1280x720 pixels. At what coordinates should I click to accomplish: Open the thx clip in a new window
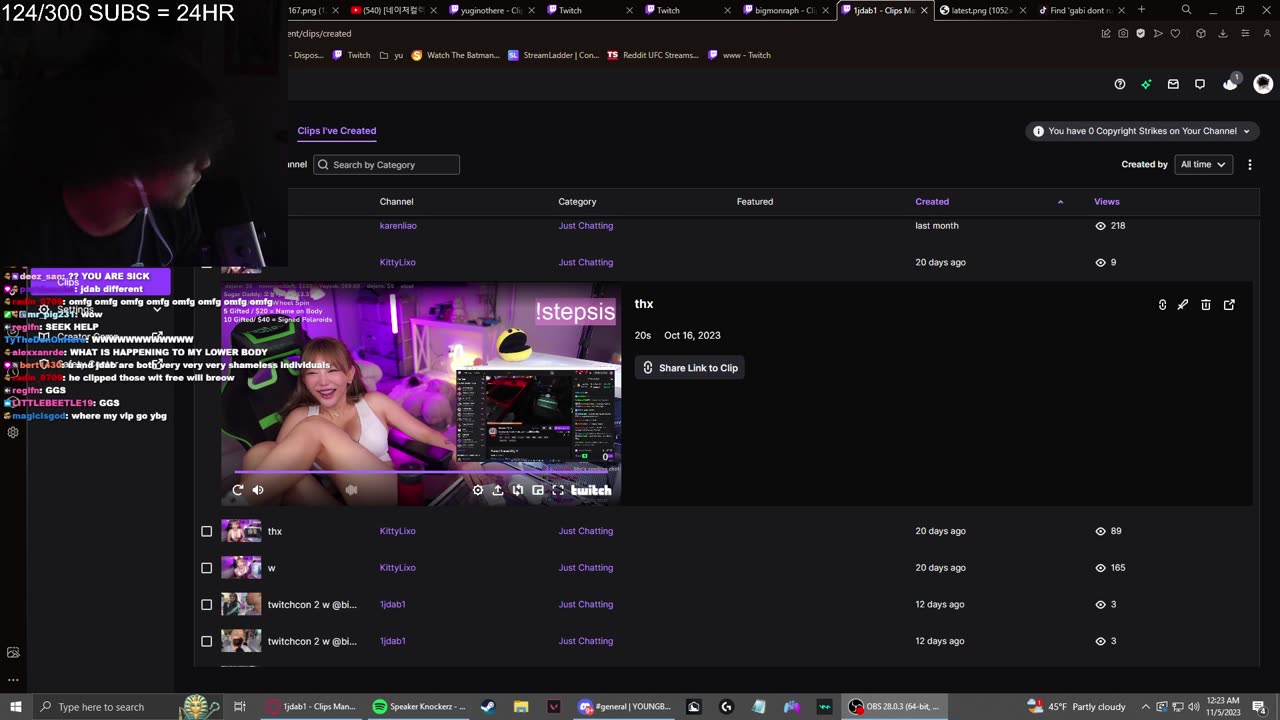(x=1229, y=305)
